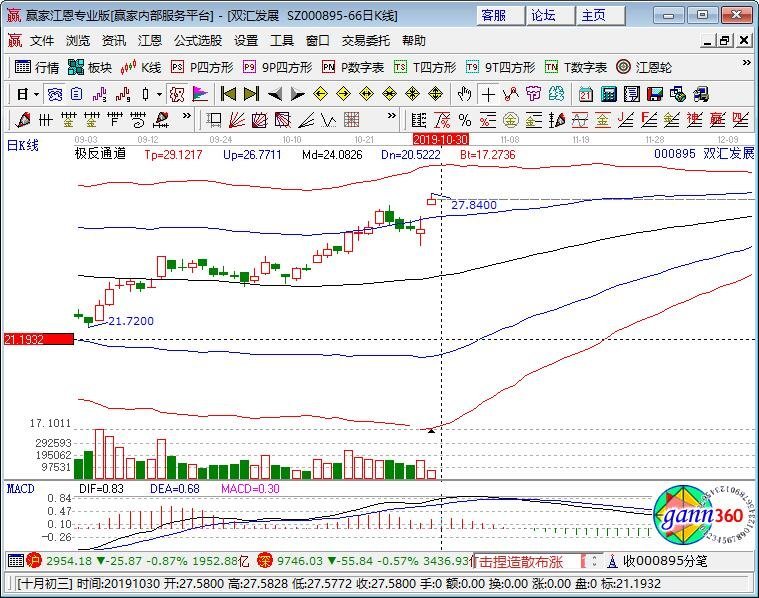759x598 pixels.
Task: Toggle the highlighted telephone-style icon
Action: coord(54,94)
